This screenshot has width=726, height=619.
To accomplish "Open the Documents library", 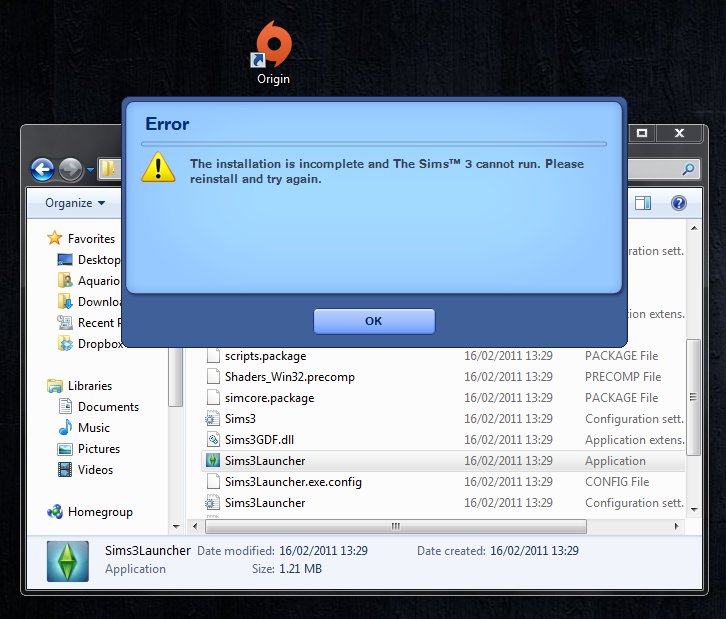I will coord(108,406).
